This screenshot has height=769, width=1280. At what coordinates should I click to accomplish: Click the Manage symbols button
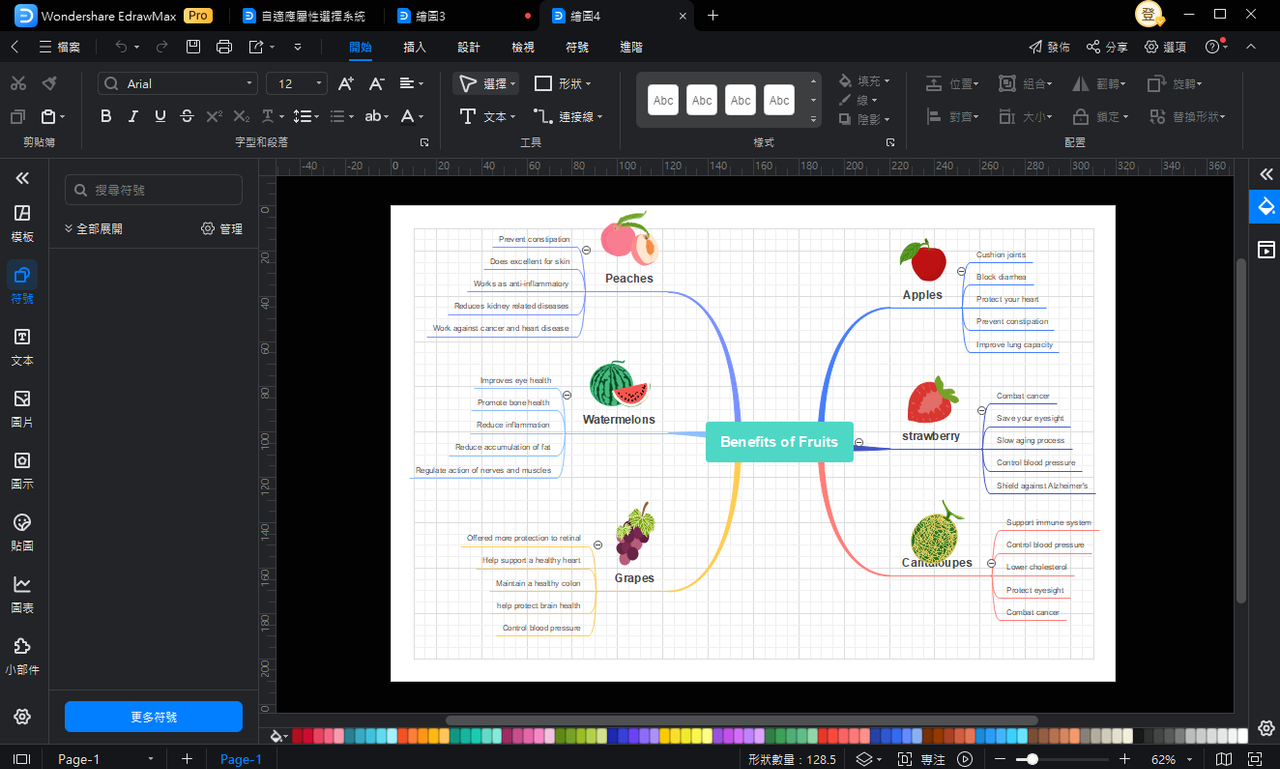(x=222, y=229)
